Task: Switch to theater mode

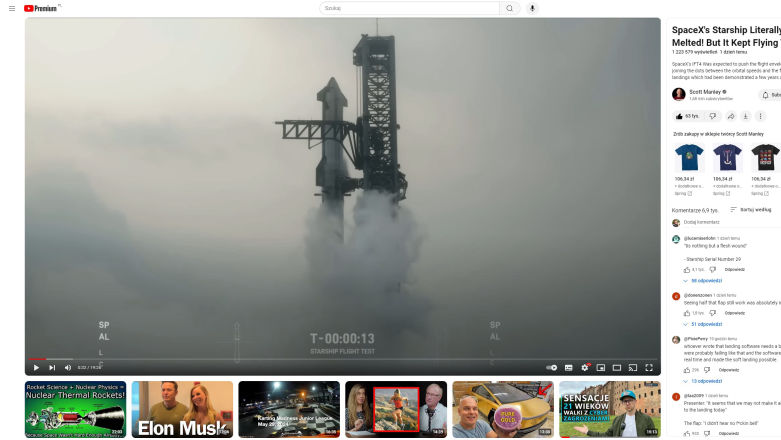Action: coord(617,368)
